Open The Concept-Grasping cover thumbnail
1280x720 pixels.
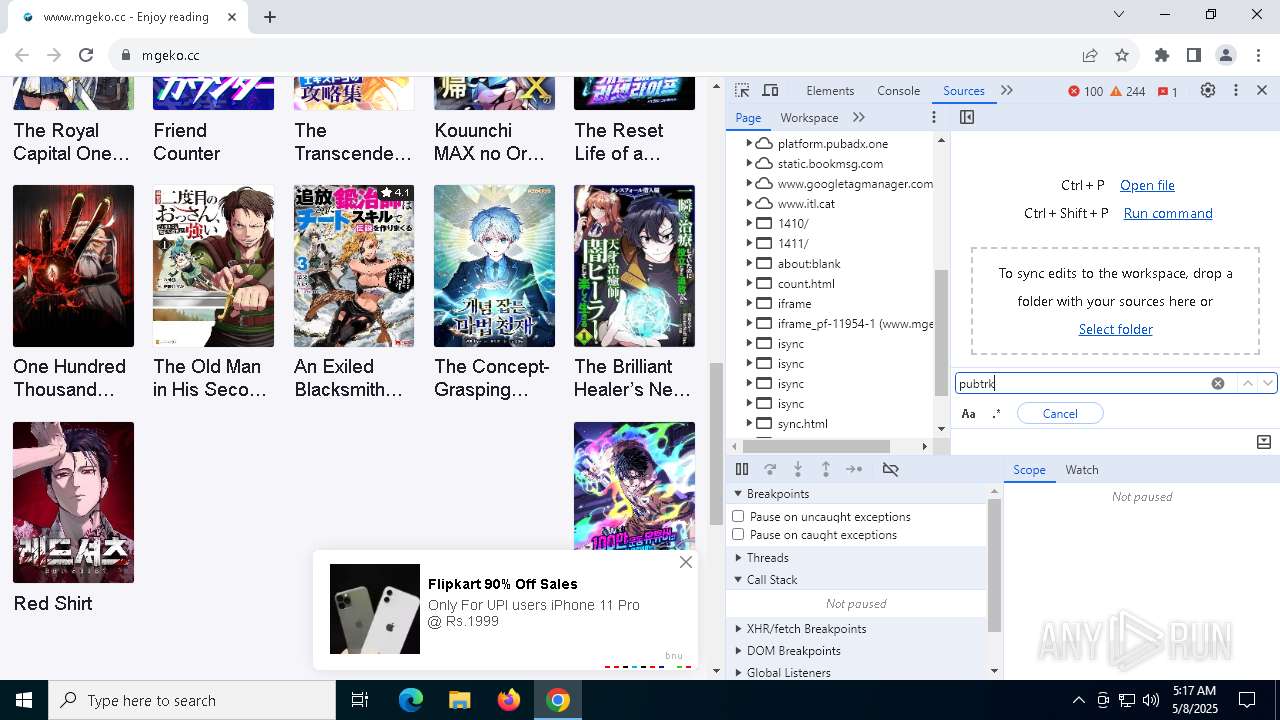tap(494, 266)
